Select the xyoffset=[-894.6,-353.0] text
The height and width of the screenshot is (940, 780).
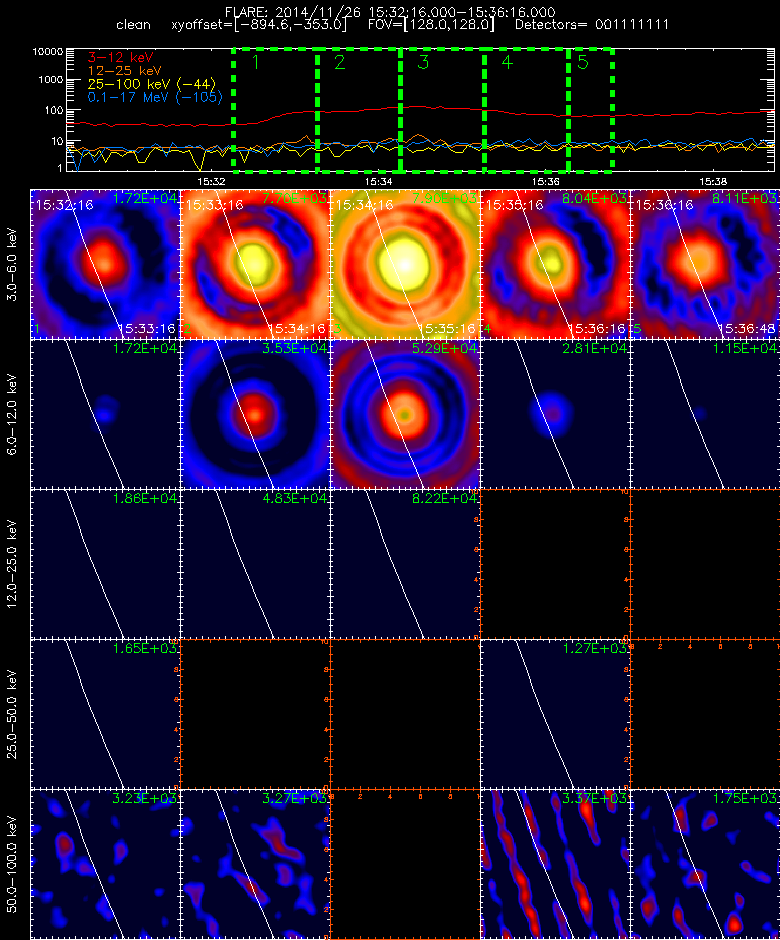259,25
